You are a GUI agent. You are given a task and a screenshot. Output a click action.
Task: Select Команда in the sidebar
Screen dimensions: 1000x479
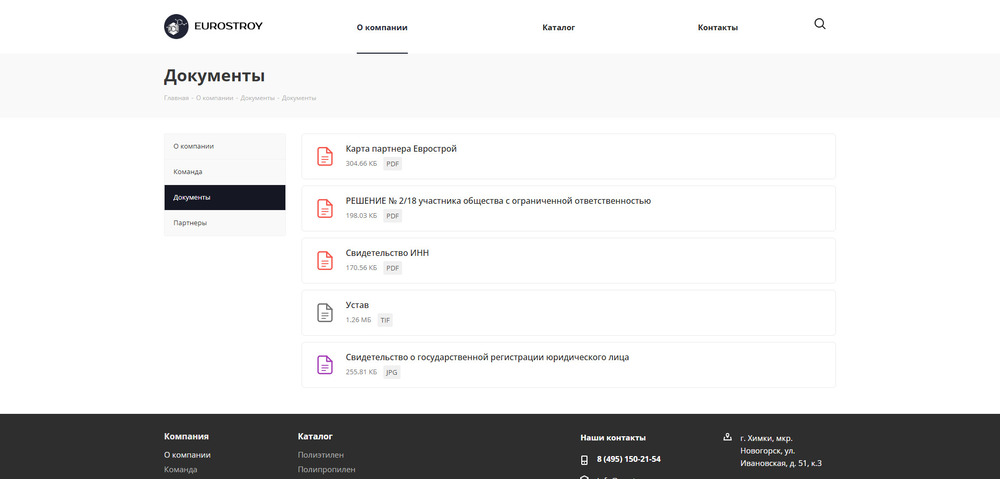188,172
